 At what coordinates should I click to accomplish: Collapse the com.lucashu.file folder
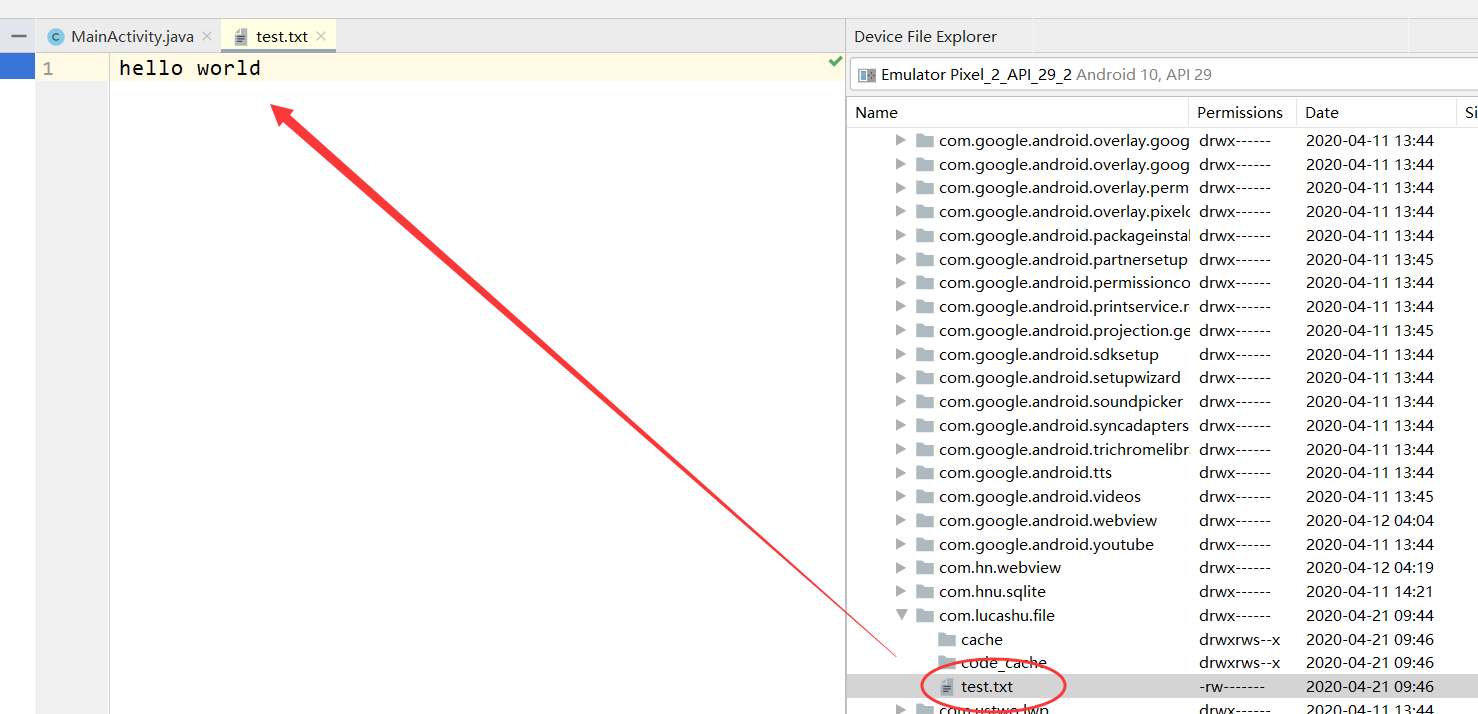click(901, 616)
